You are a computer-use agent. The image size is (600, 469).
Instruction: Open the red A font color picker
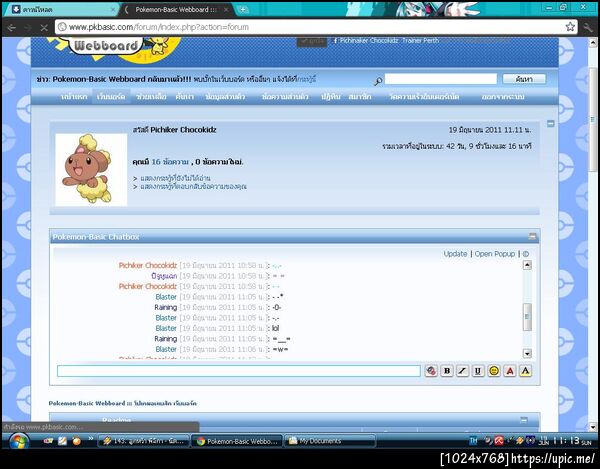[510, 371]
